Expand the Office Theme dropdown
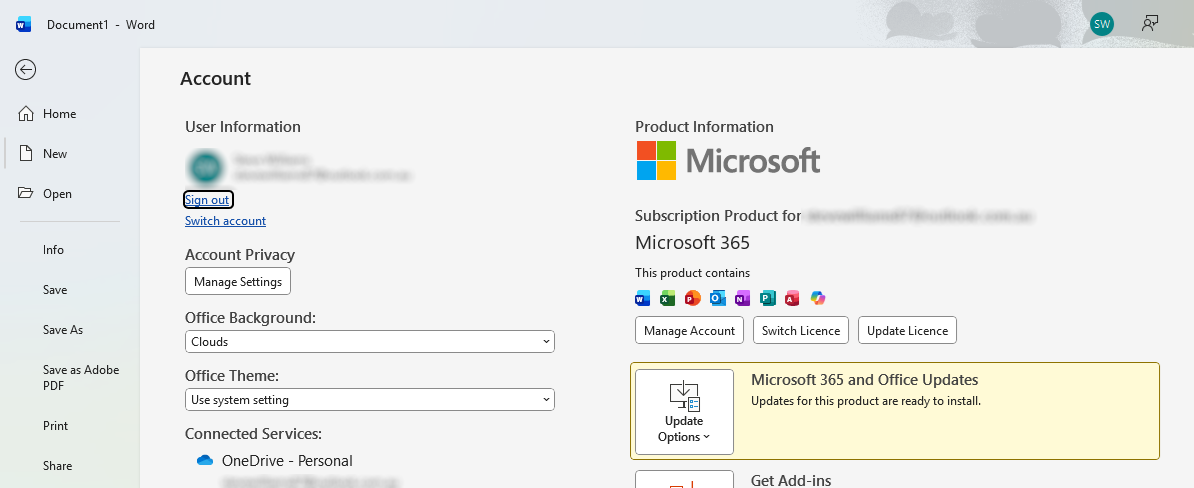Screen dimensions: 1194x488 click(x=369, y=400)
